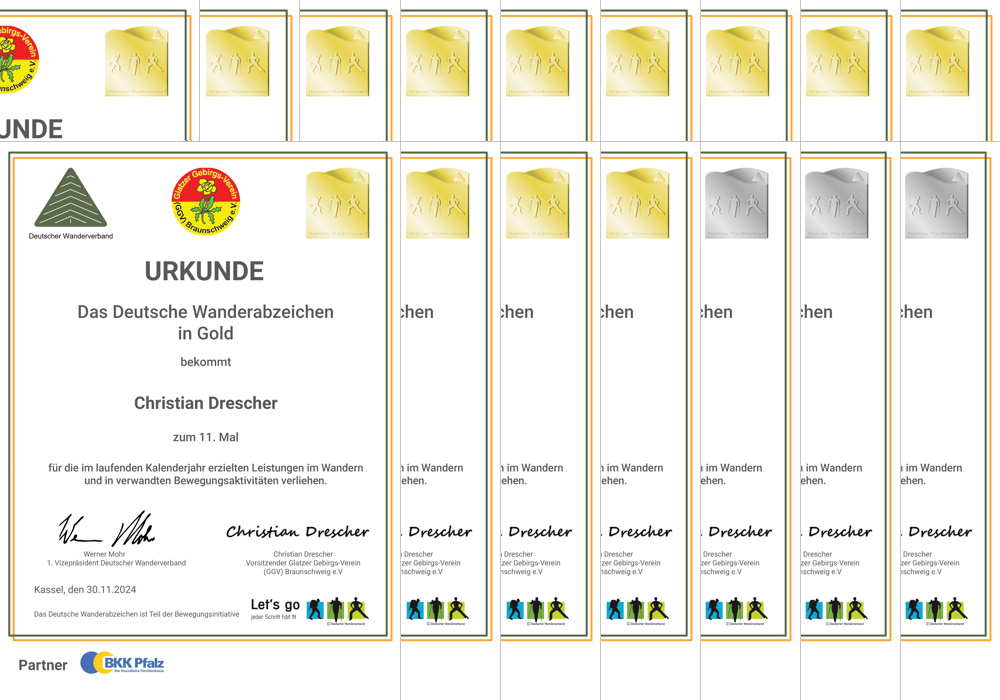Click the BKK Pfalz partner logo
The image size is (1000, 700).
(122, 663)
